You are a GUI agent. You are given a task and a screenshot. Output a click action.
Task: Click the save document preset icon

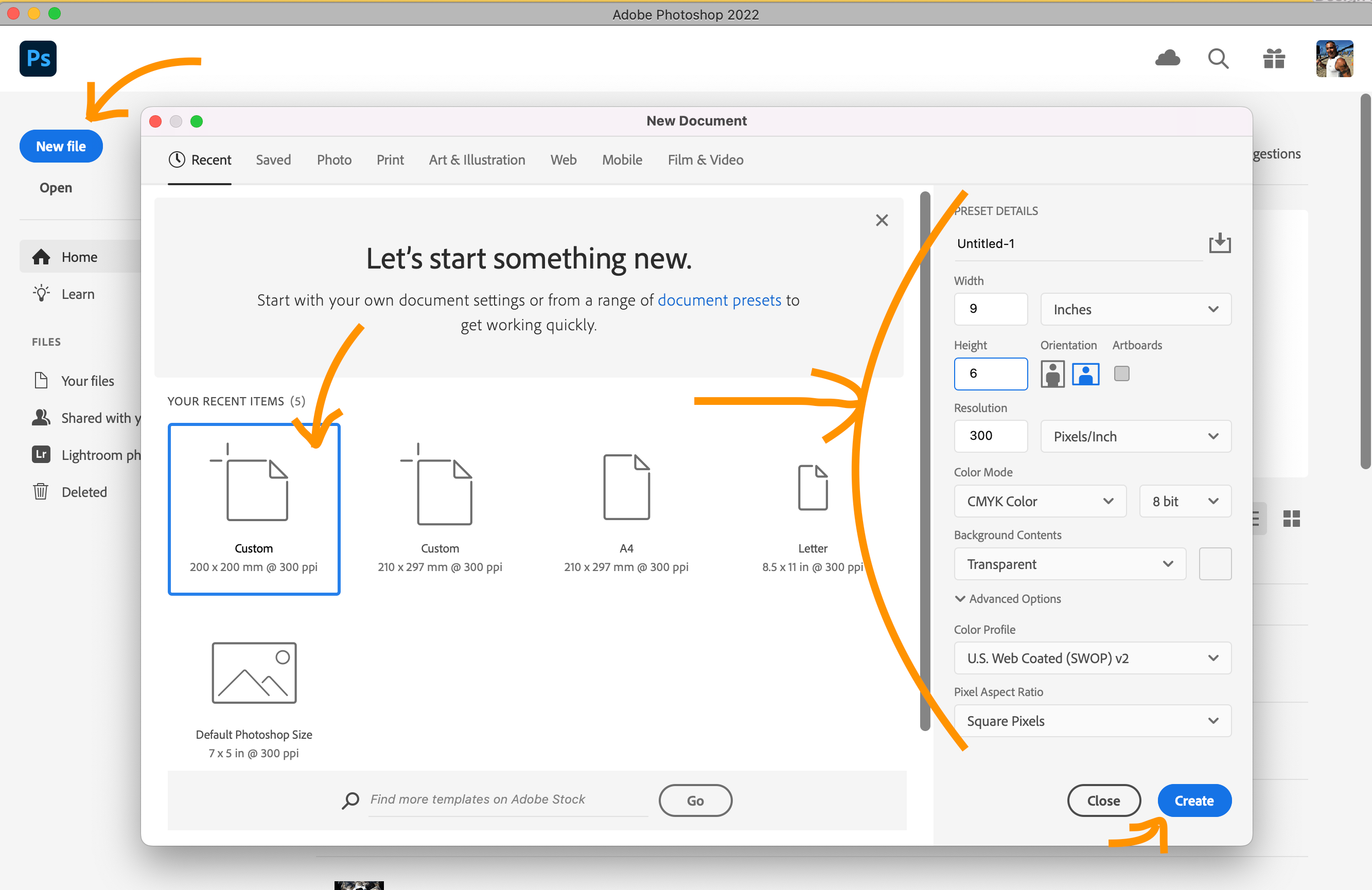tap(1219, 243)
